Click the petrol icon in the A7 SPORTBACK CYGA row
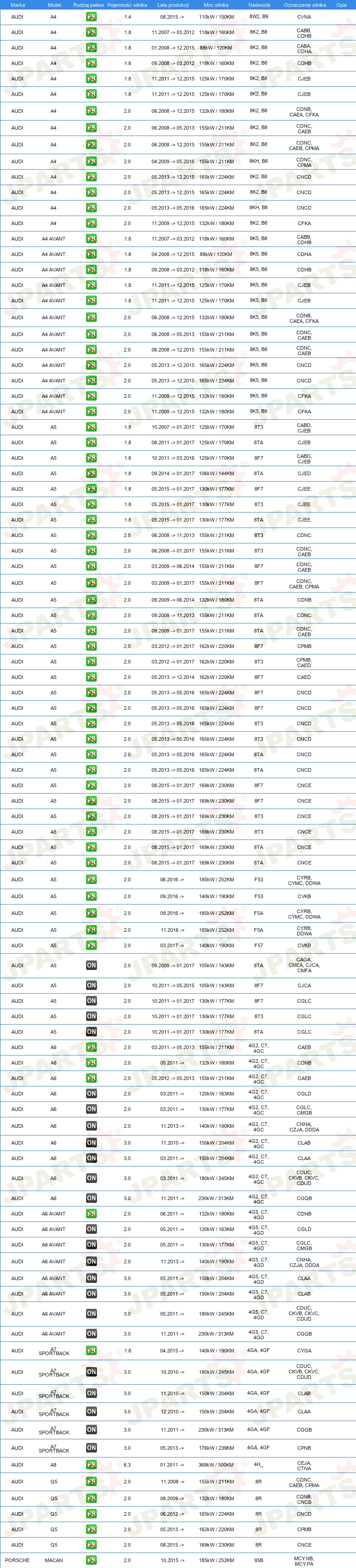356x1568 pixels. pyautogui.click(x=91, y=1350)
